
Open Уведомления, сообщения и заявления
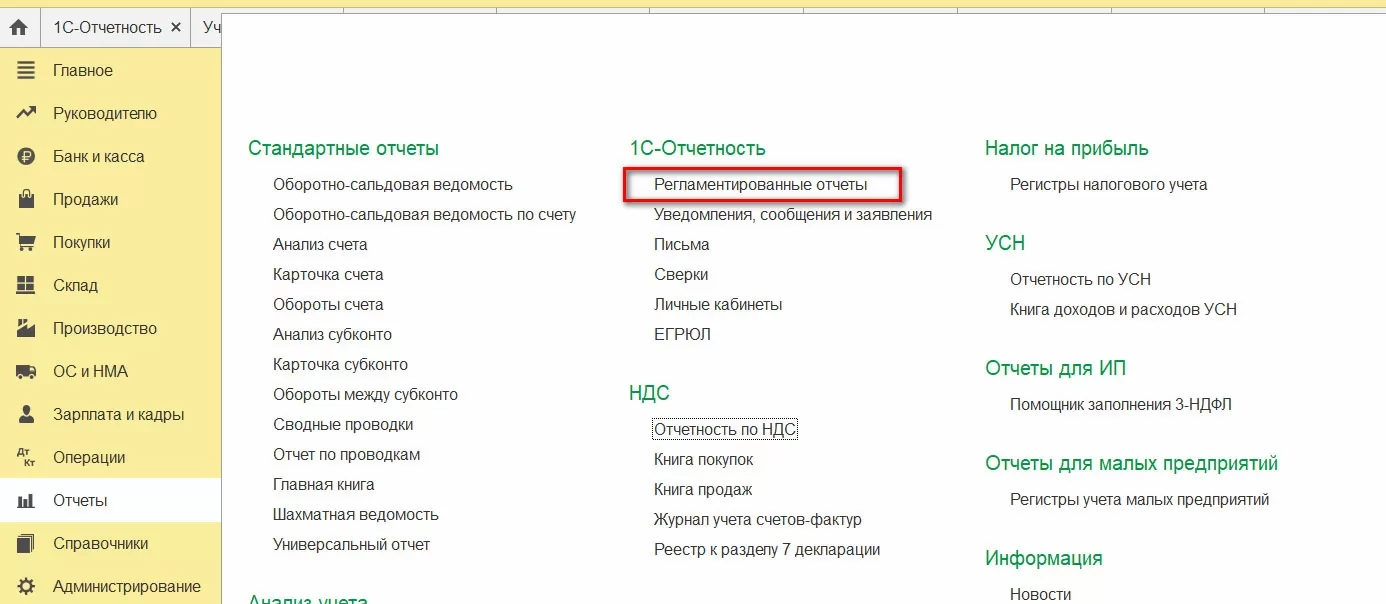click(x=793, y=215)
